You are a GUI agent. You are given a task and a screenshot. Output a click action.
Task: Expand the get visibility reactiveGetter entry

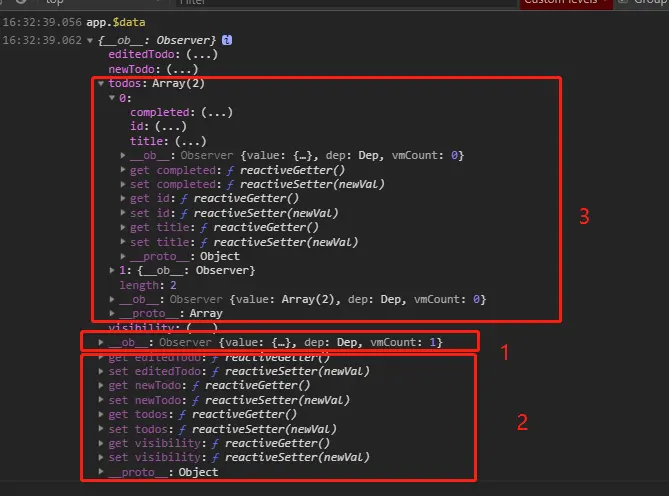pyautogui.click(x=101, y=443)
